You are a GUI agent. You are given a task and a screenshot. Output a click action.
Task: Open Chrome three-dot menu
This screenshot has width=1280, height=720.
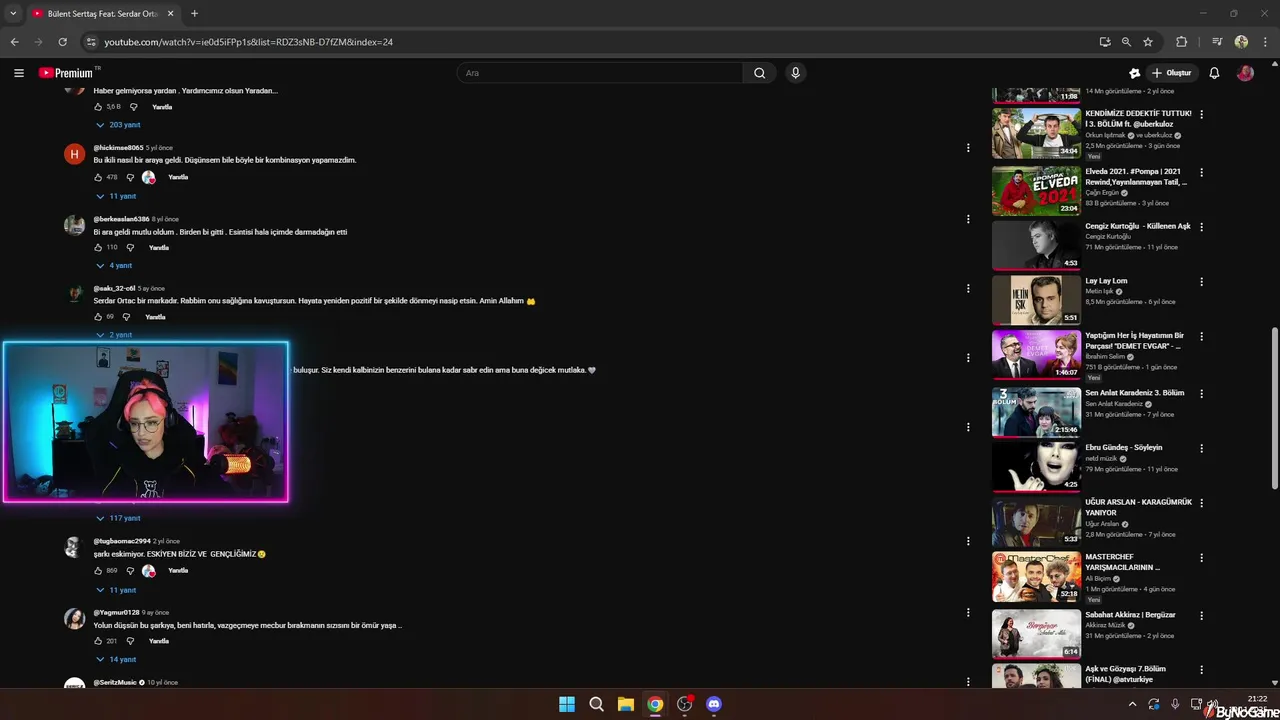(x=1265, y=42)
